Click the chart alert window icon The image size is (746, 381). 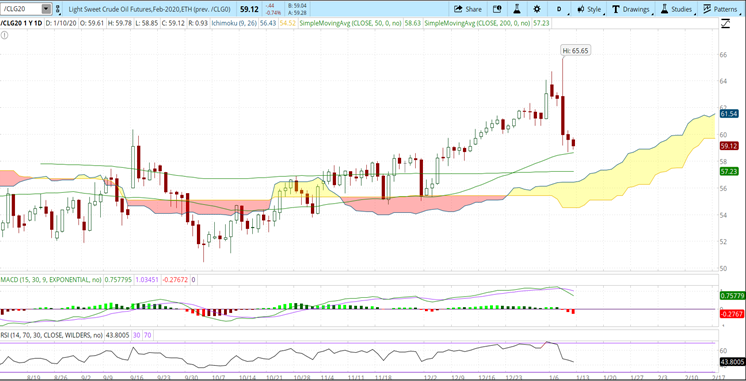coord(497,9)
